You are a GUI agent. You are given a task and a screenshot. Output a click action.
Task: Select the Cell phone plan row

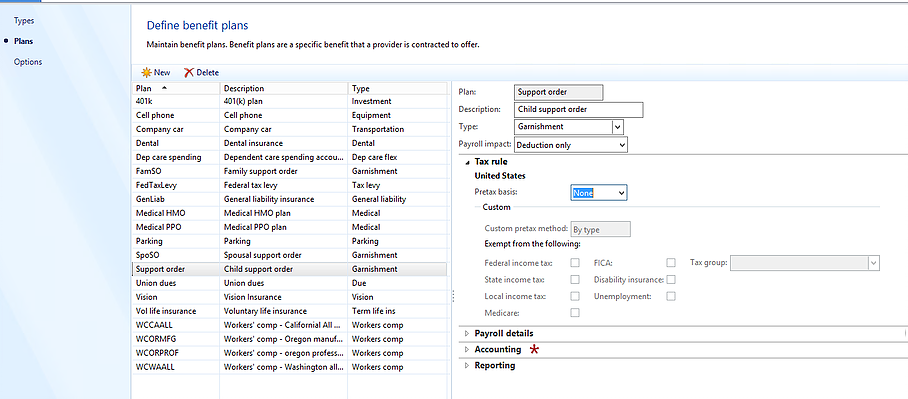point(290,115)
